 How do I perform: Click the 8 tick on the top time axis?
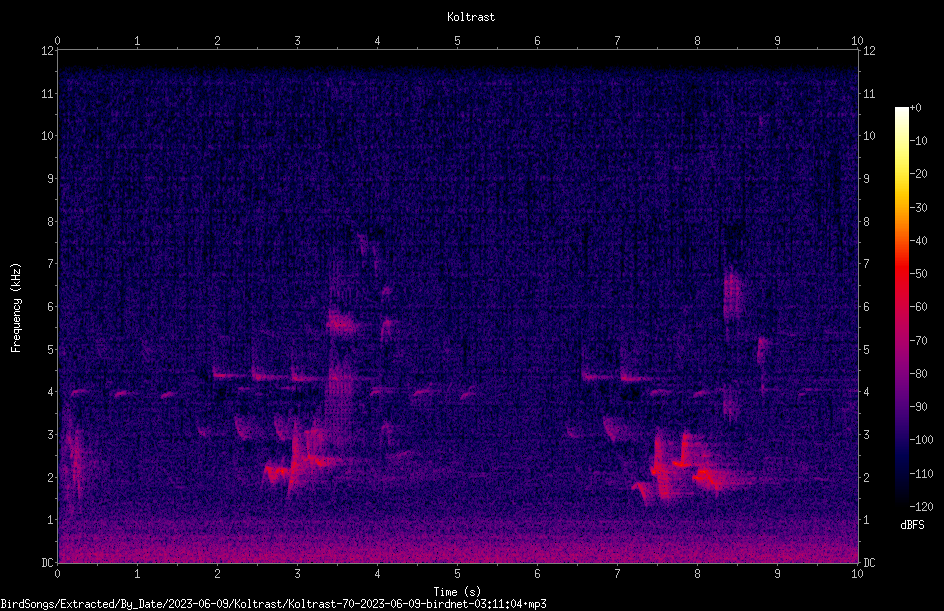pyautogui.click(x=697, y=41)
